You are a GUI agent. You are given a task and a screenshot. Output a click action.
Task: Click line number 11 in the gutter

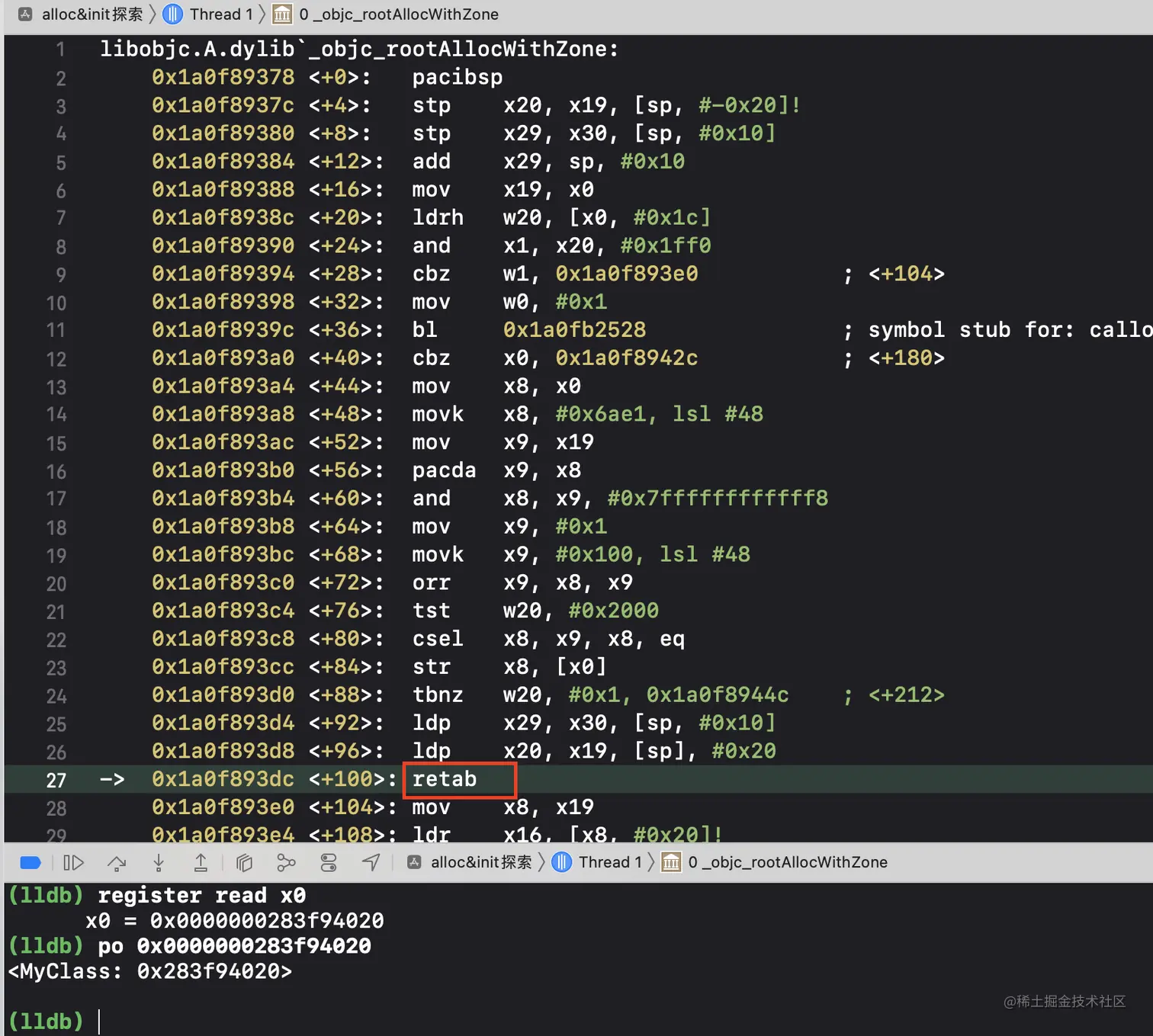coord(56,331)
